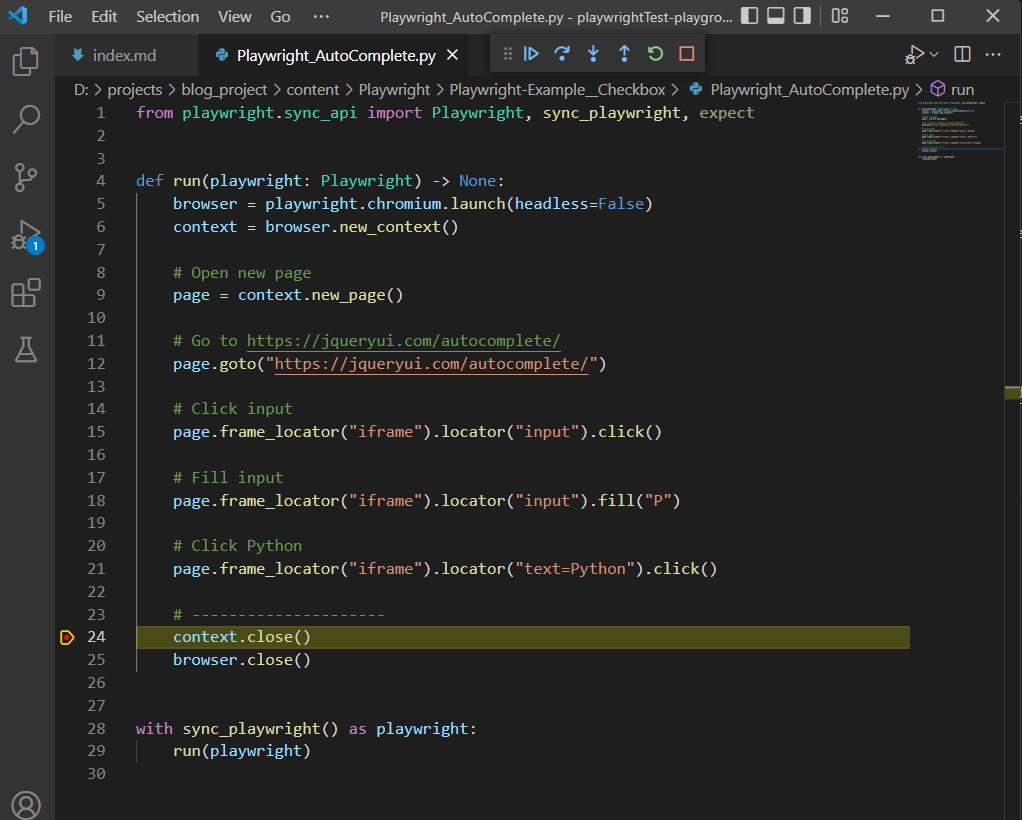Open the Selection menu

[x=167, y=17]
